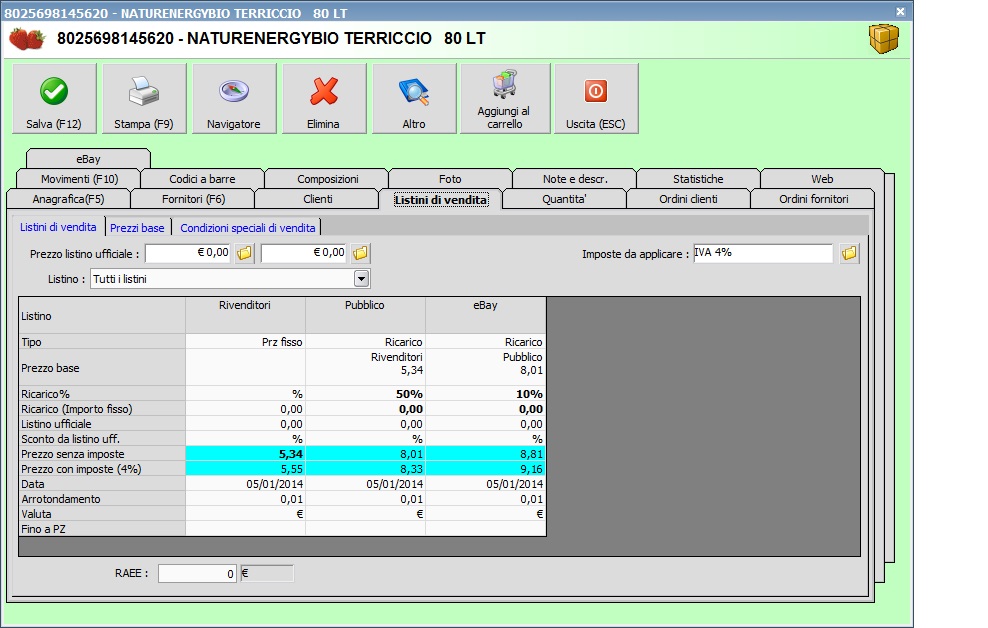The height and width of the screenshot is (628, 988).
Task: Click the Fino a PZ row label
Action: [102, 529]
